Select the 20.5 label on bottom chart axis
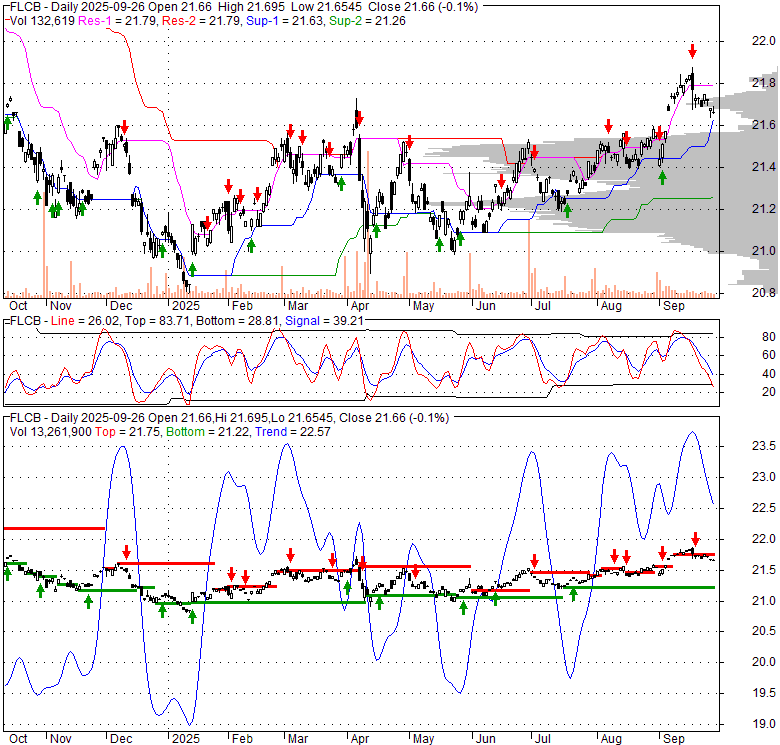Image resolution: width=780 pixels, height=745 pixels. pyautogui.click(x=763, y=631)
